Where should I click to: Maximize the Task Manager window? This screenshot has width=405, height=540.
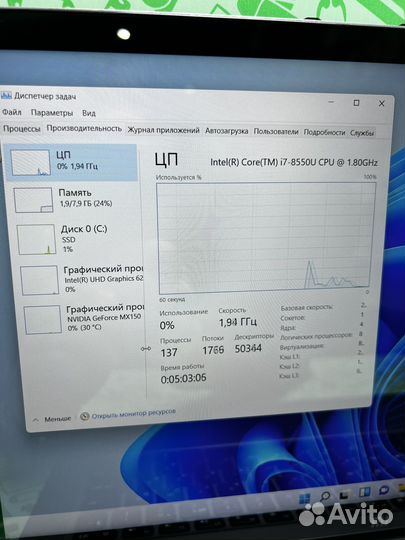click(x=356, y=103)
